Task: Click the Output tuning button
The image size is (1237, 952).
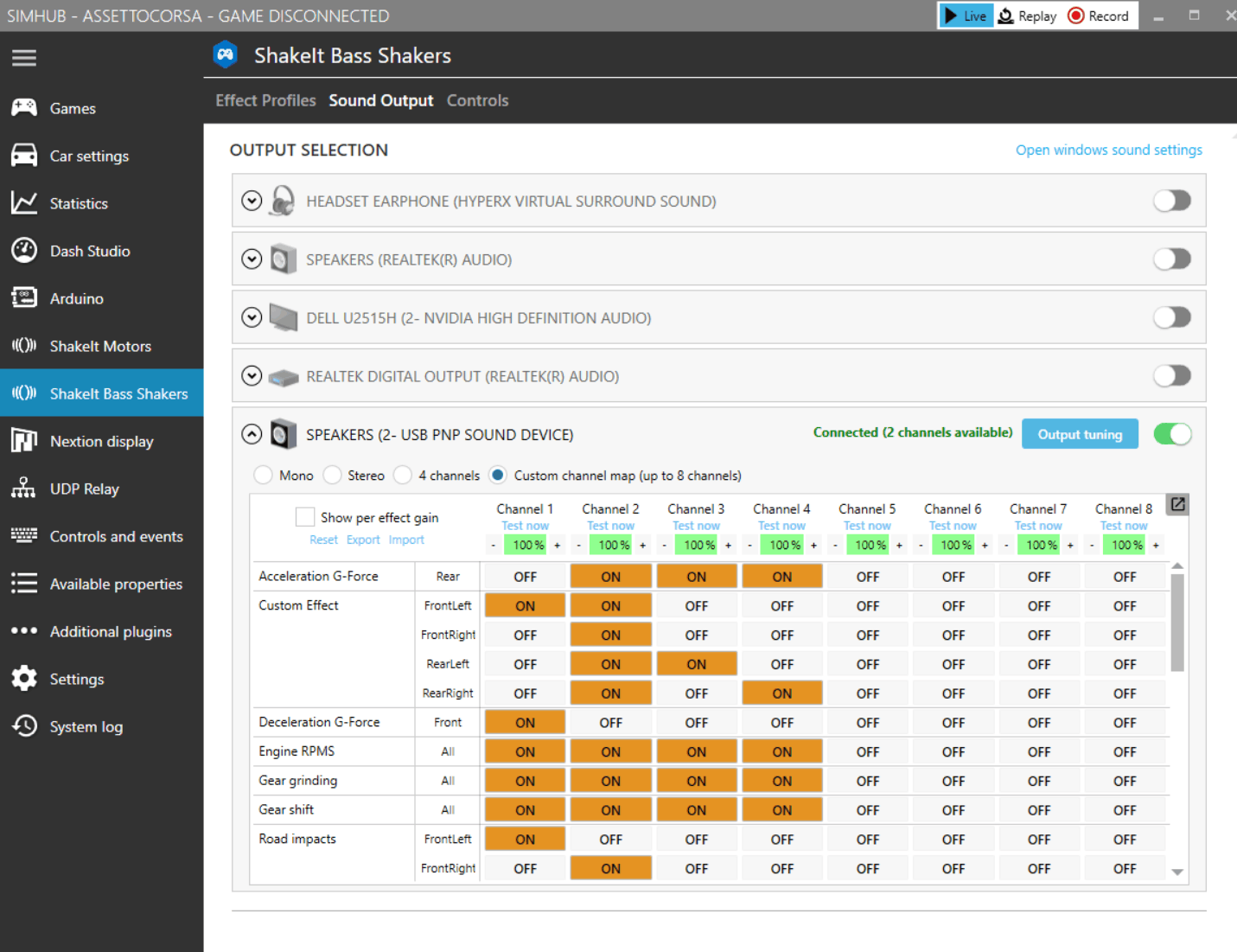Action: point(1079,434)
